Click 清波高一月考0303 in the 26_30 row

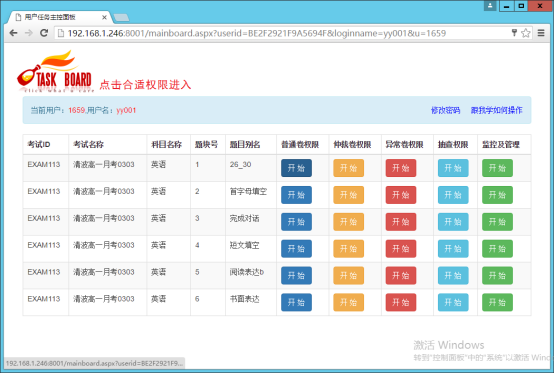tap(104, 164)
